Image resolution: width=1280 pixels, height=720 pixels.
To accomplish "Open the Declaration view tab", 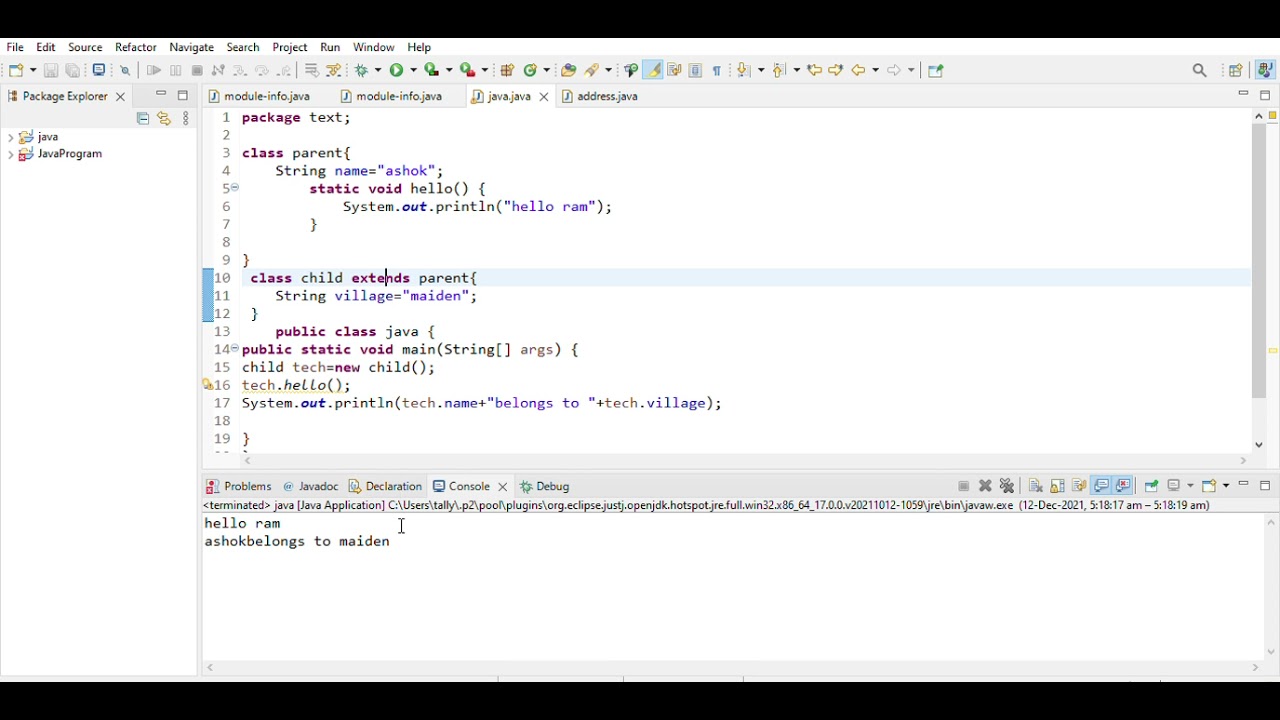I will coord(385,486).
